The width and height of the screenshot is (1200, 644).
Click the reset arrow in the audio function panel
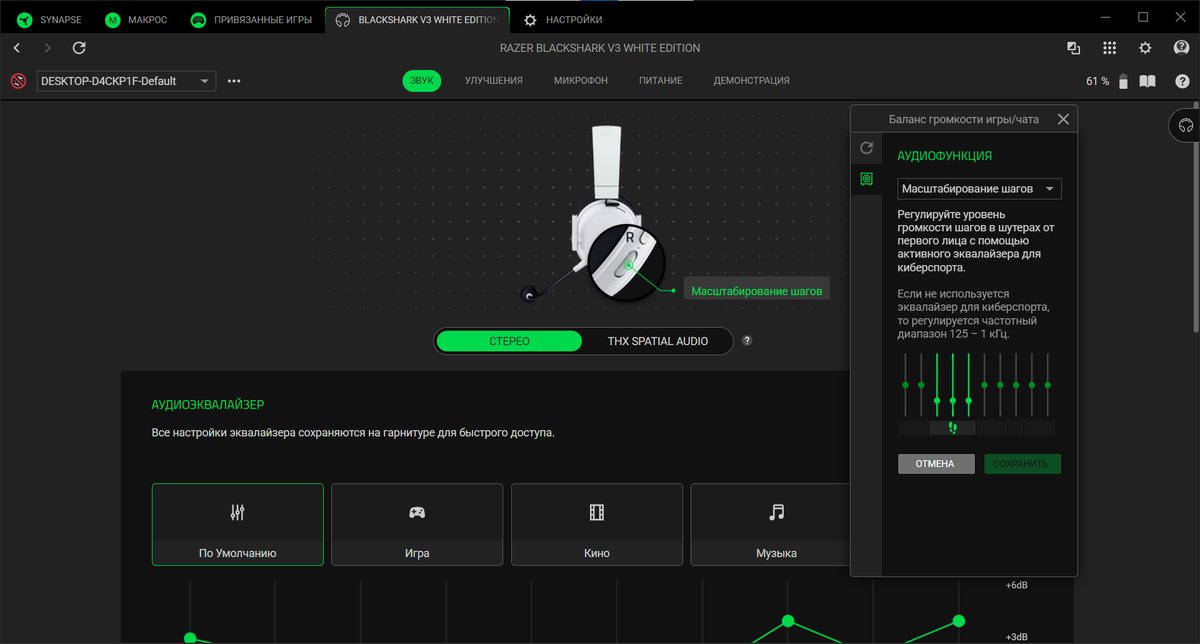(866, 148)
